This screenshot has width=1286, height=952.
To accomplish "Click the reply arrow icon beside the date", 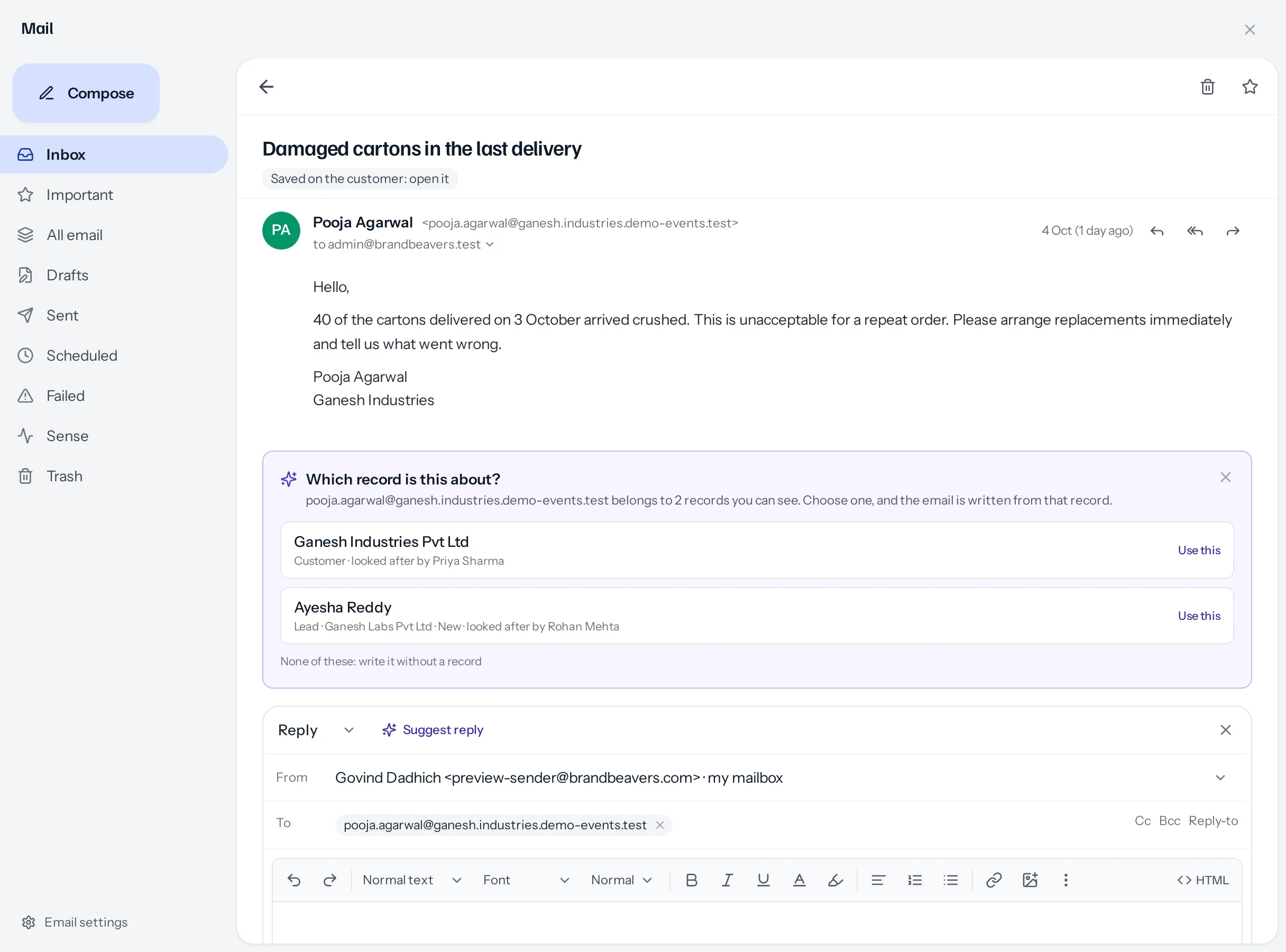I will pyautogui.click(x=1157, y=231).
